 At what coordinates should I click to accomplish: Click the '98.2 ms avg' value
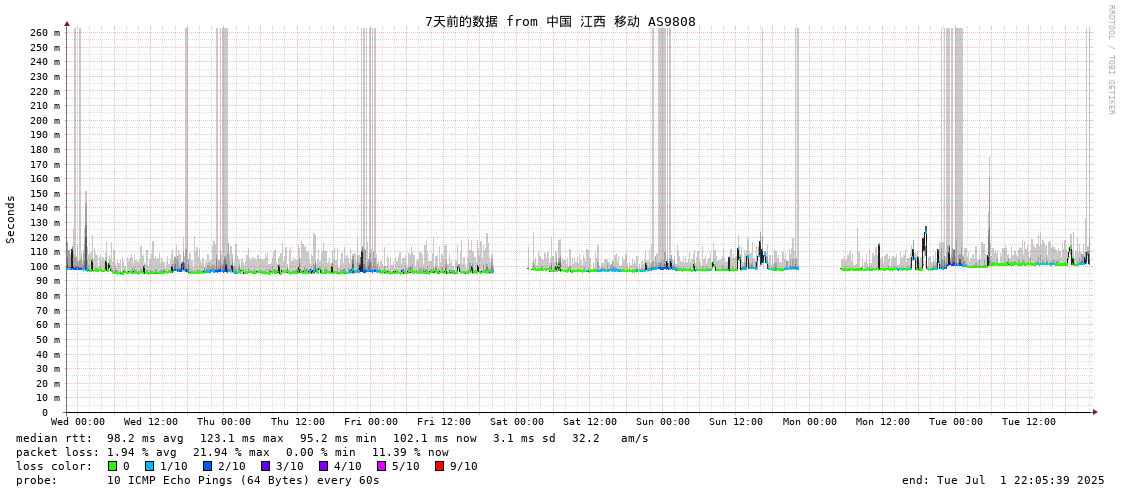pyautogui.click(x=145, y=438)
